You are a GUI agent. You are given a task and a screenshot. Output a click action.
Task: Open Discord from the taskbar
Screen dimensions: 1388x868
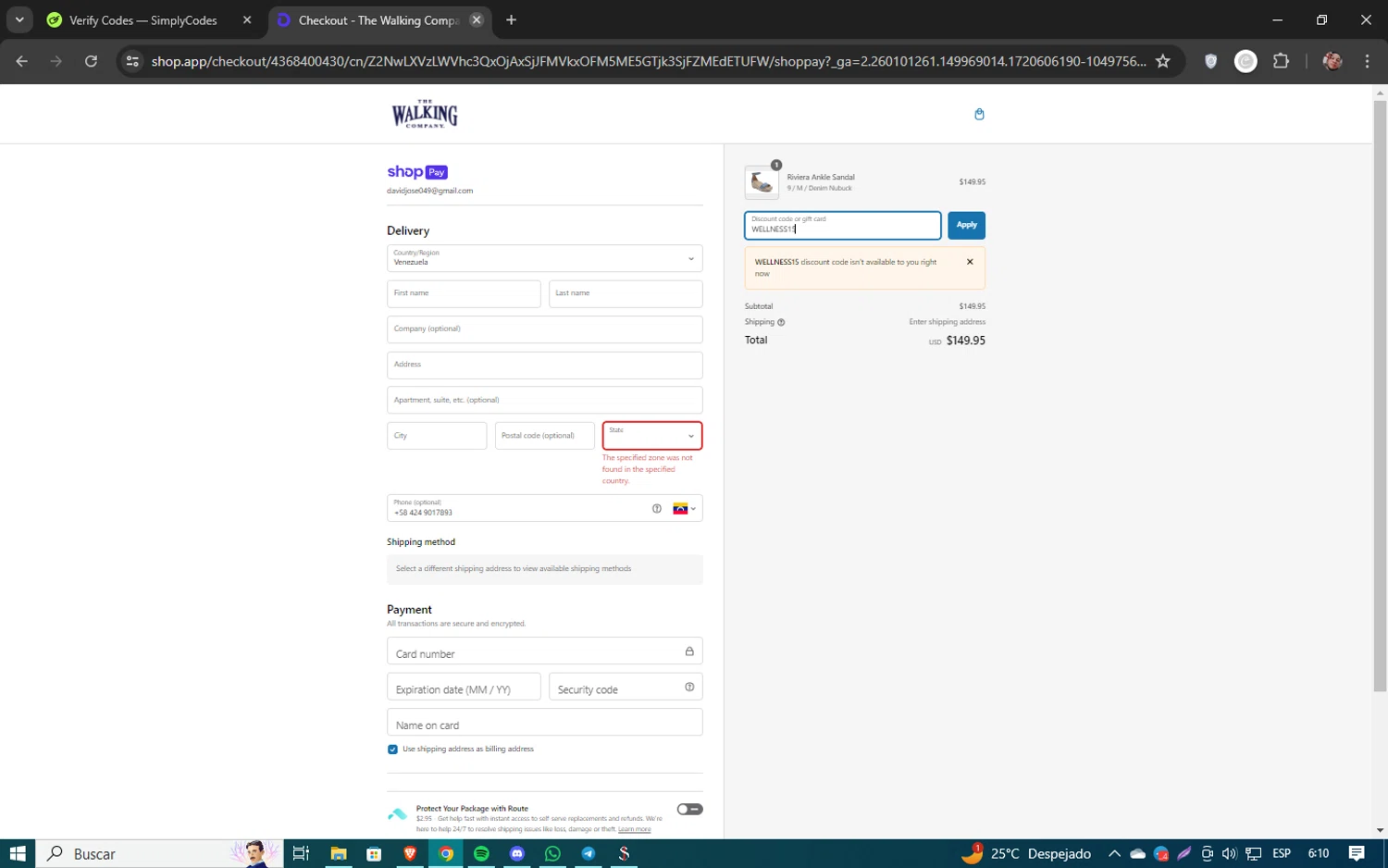[x=517, y=853]
